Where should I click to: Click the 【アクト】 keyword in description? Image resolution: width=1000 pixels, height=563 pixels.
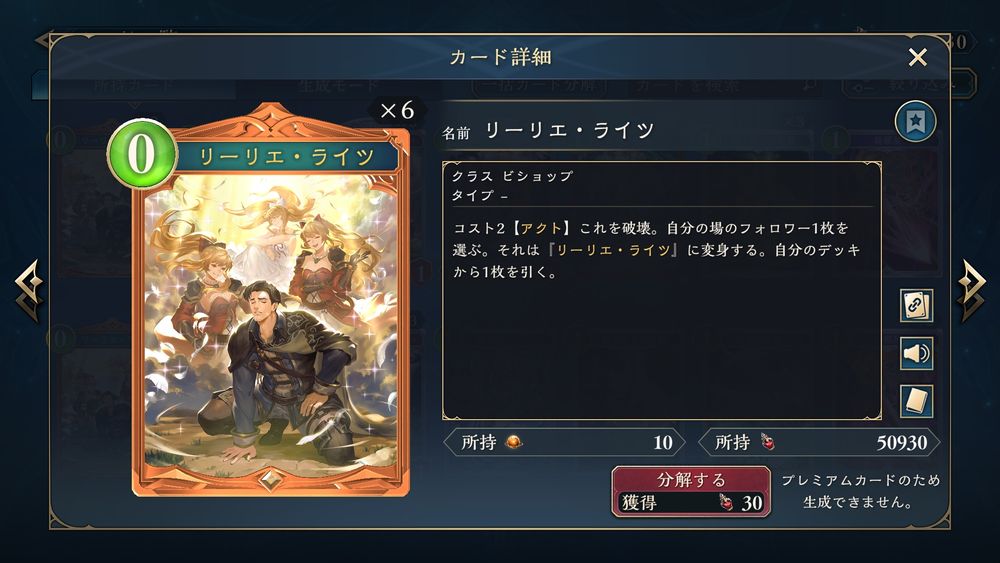[x=541, y=228]
